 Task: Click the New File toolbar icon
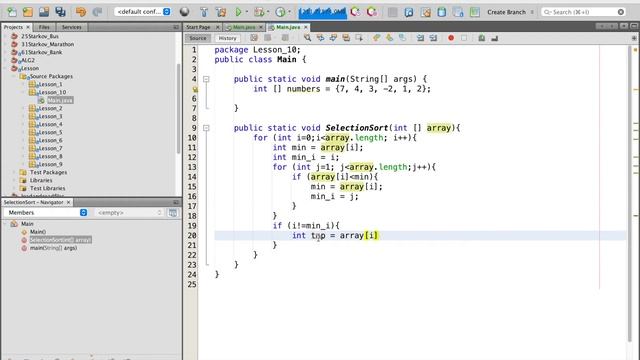point(12,12)
